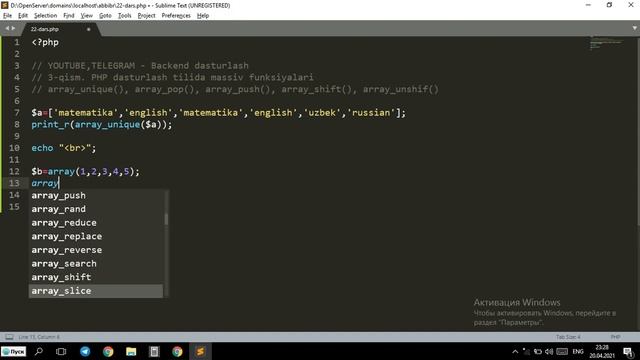
Task: Open taskbar search magnifier
Action: 39,351
